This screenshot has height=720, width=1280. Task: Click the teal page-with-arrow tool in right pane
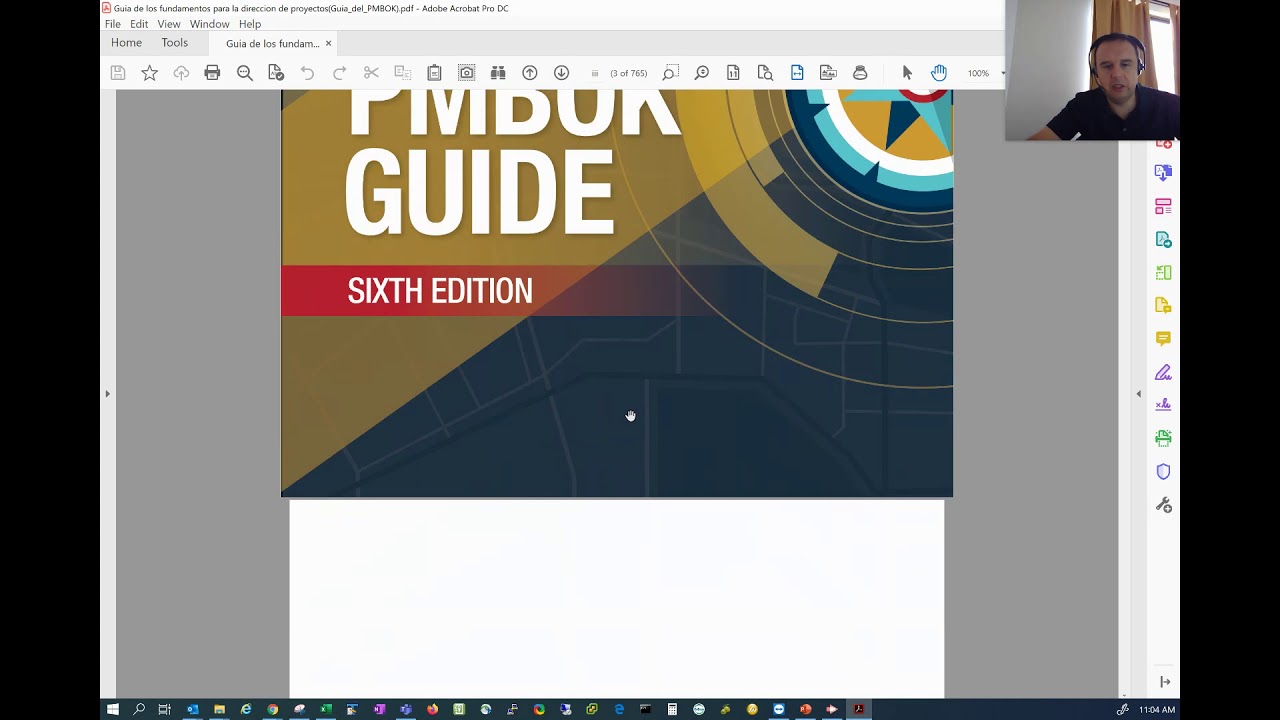coord(1163,239)
